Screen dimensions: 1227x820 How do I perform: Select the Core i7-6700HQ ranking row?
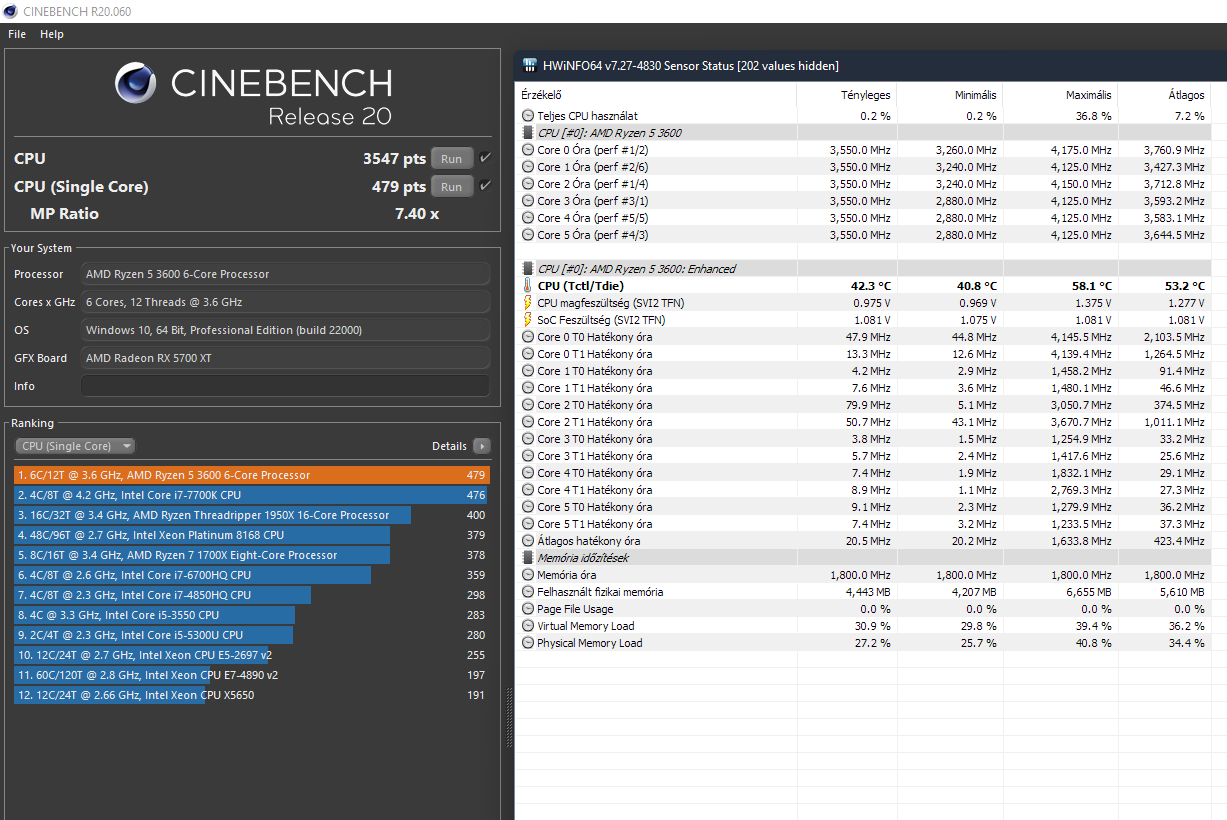point(252,575)
